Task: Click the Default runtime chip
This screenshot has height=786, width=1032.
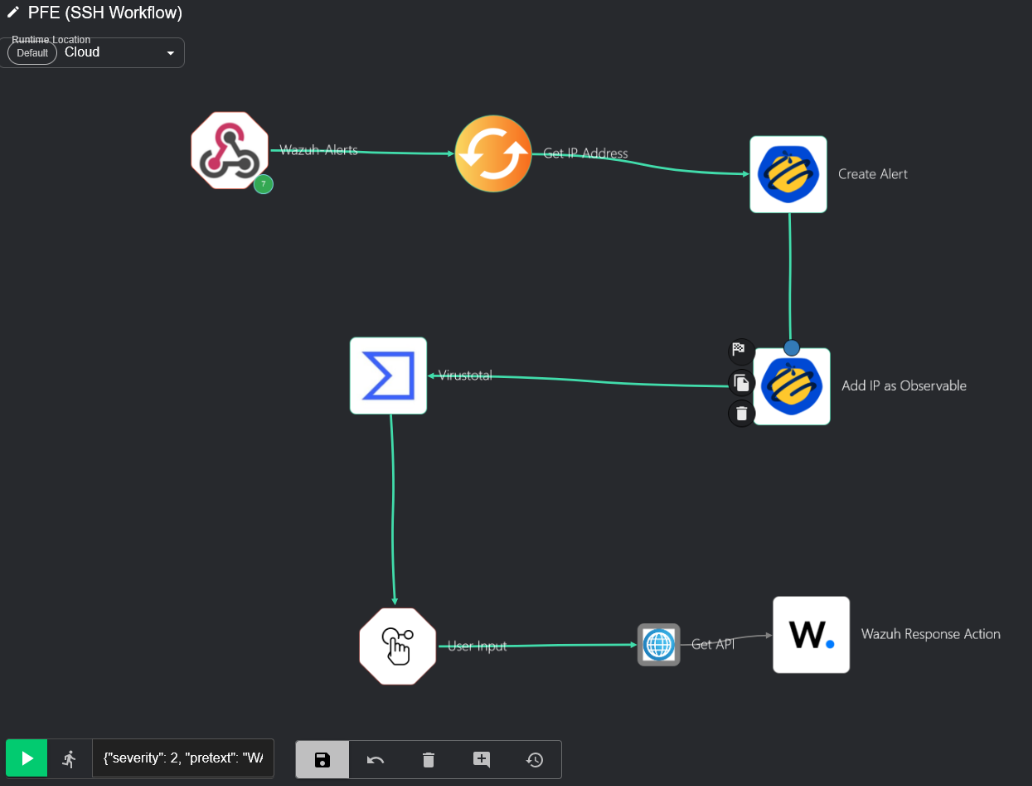Action: click(32, 53)
